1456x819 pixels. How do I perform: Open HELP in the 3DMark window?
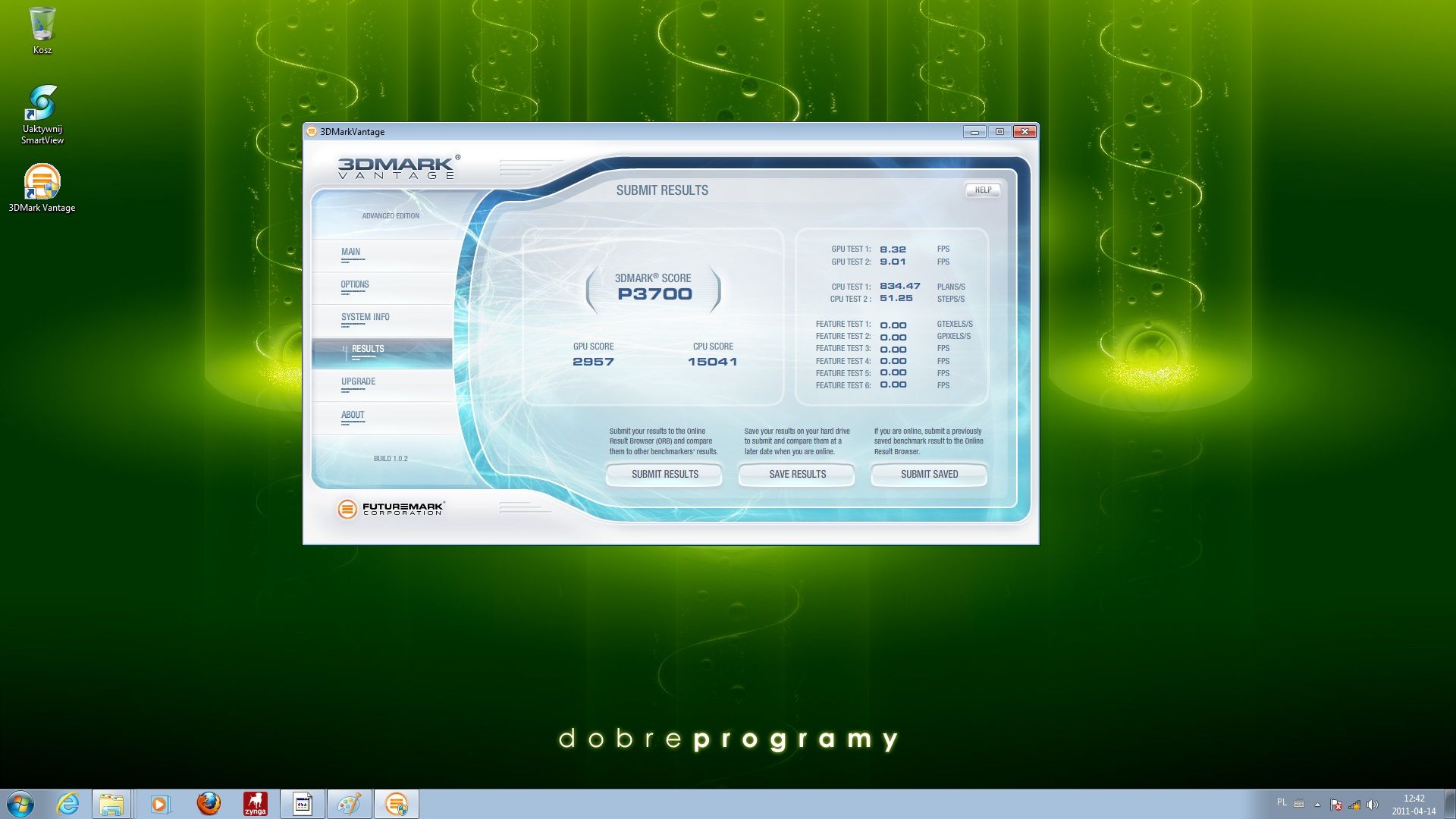click(983, 190)
